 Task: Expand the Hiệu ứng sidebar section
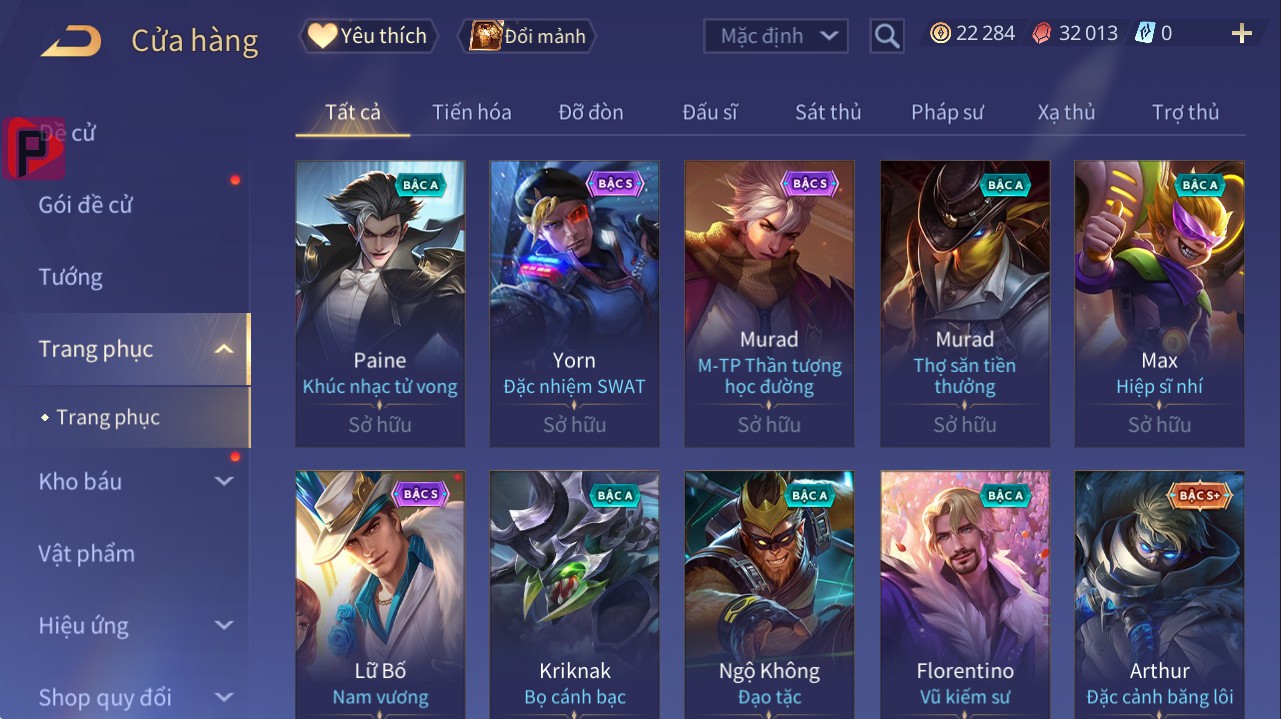[224, 625]
